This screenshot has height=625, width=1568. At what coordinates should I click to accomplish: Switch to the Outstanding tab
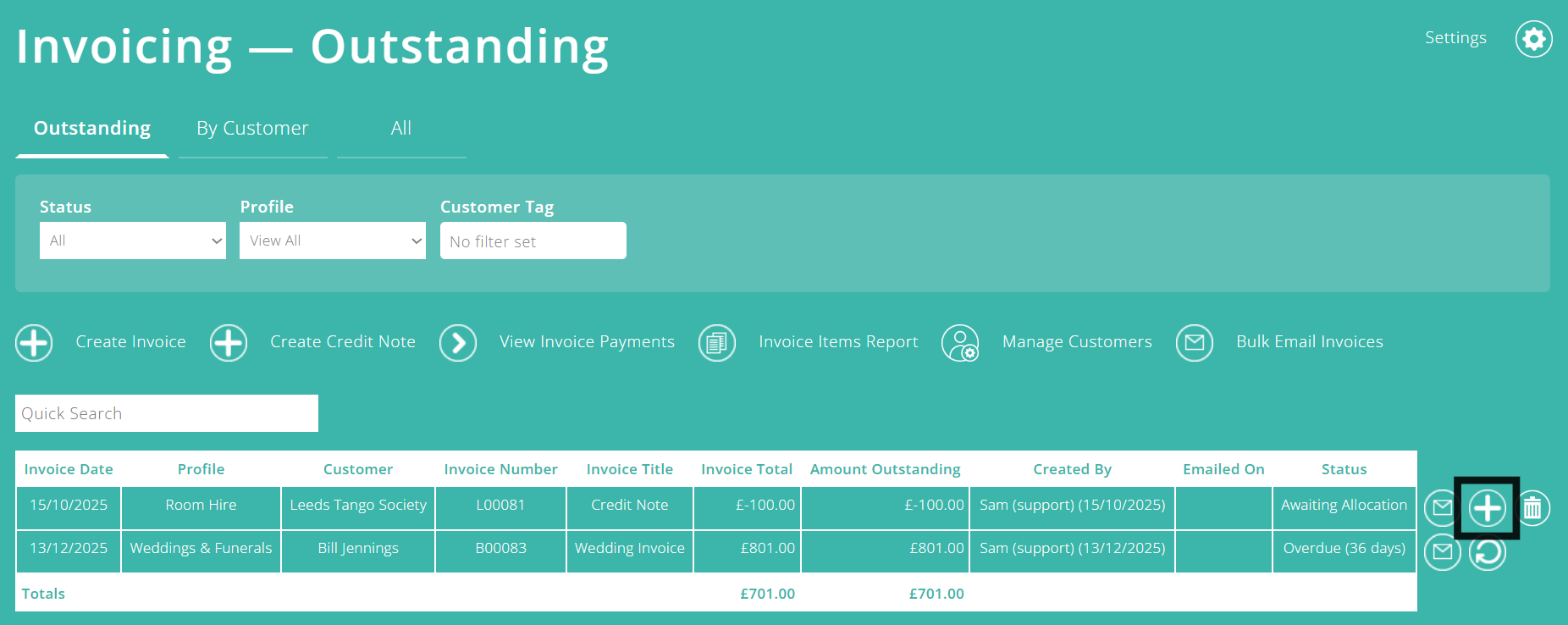pos(92,129)
